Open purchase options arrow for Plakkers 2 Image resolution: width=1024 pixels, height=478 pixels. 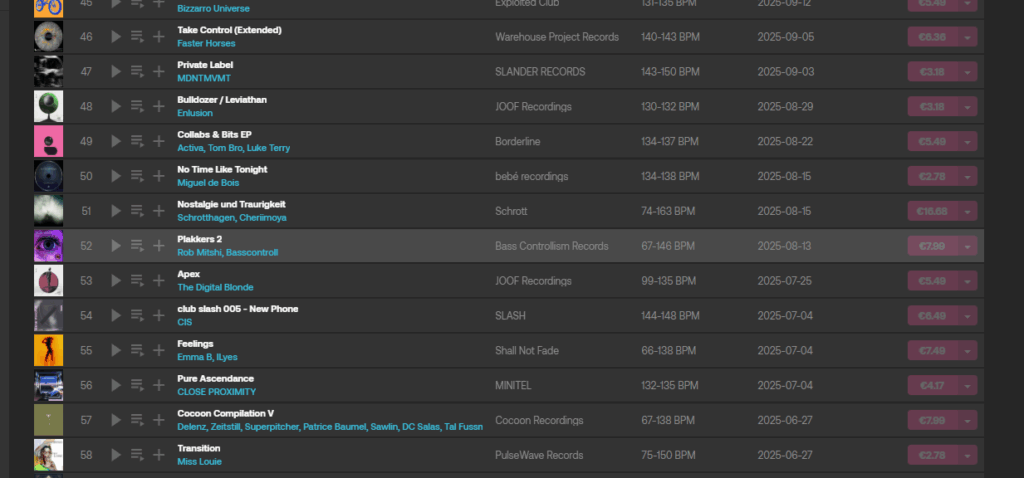tap(968, 246)
